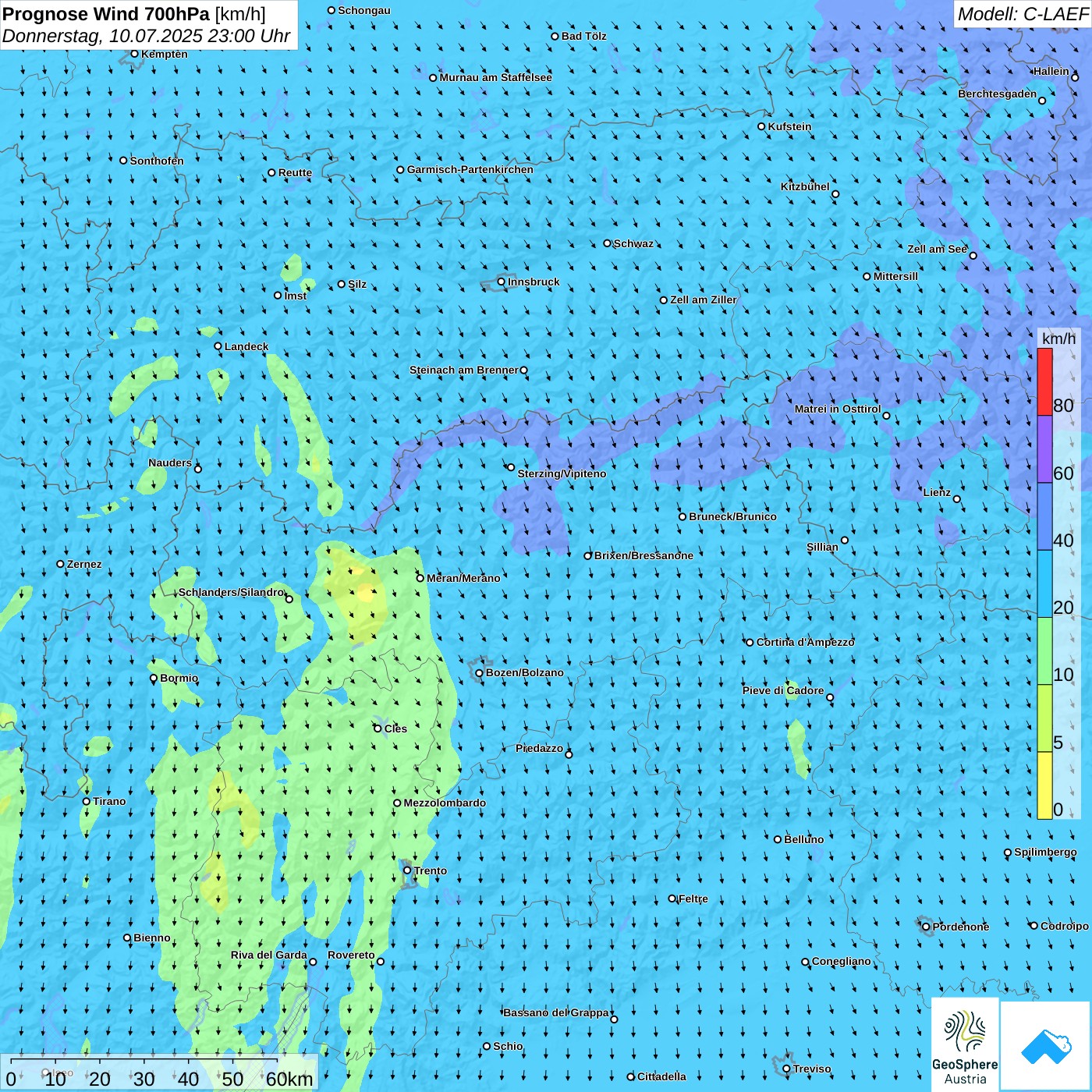Click the Tirano city marker

[87, 801]
